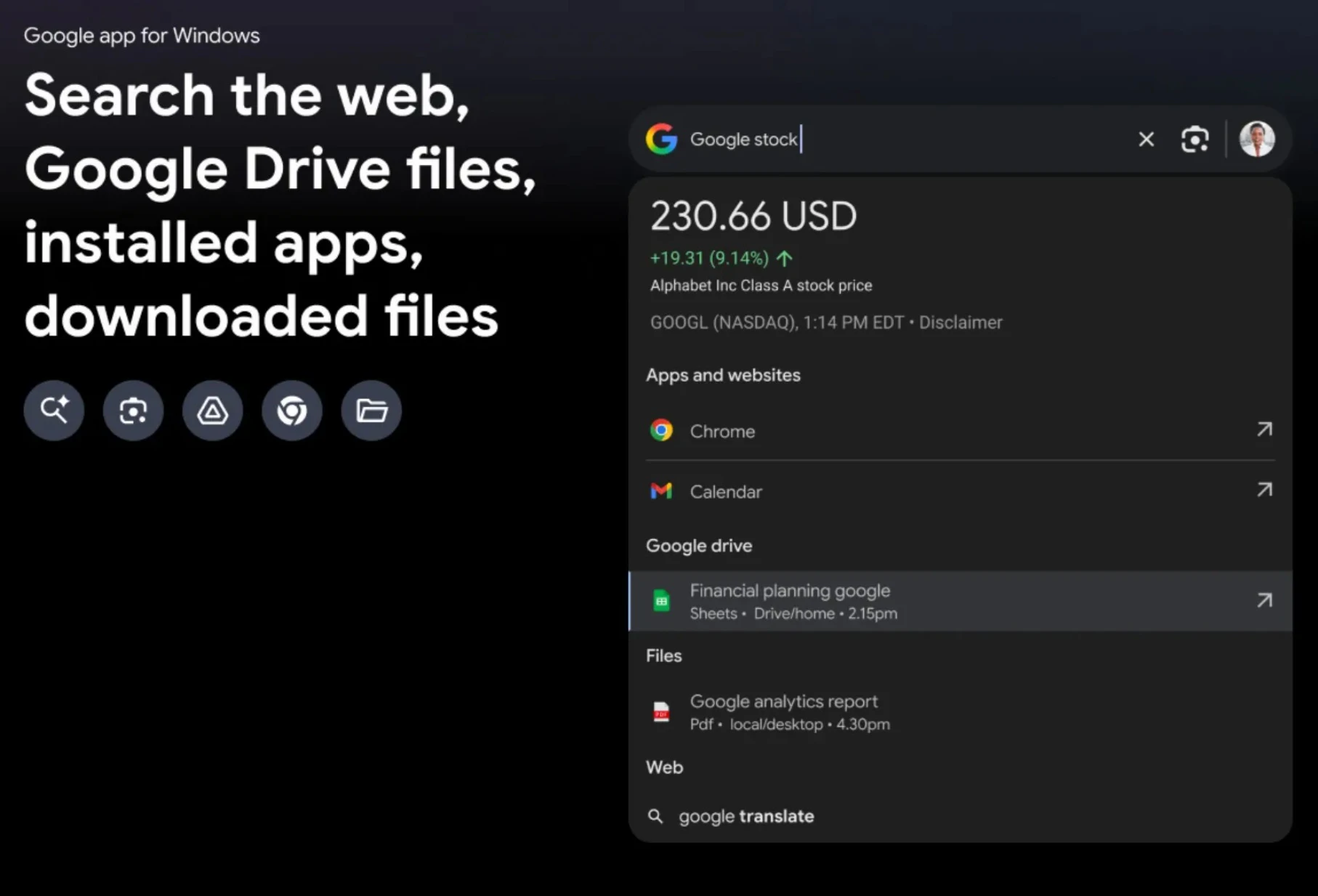Open Google Lens from the left icon row

pos(132,410)
